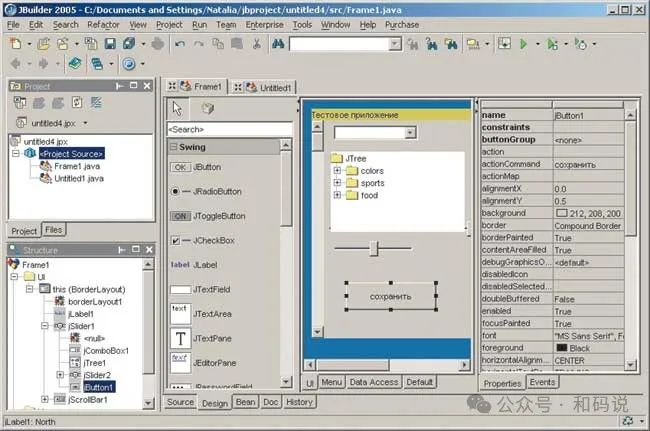Screen dimensions: 650x431
Task: Switch to the Events tab in the inspector
Action: coord(542,382)
